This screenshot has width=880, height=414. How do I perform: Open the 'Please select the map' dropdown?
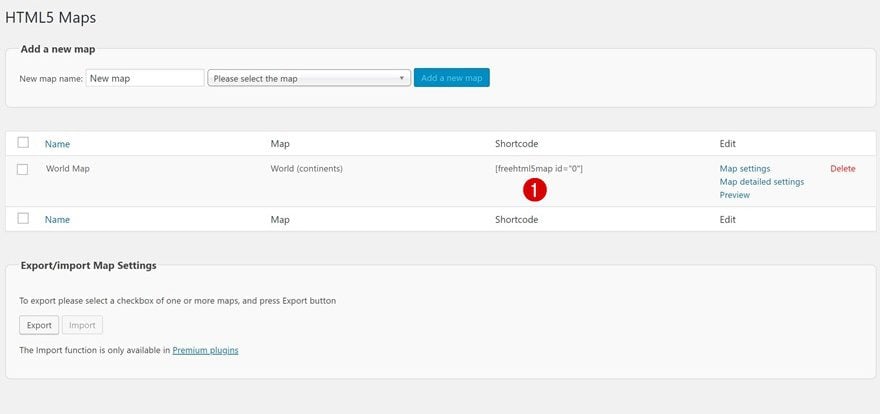309,78
